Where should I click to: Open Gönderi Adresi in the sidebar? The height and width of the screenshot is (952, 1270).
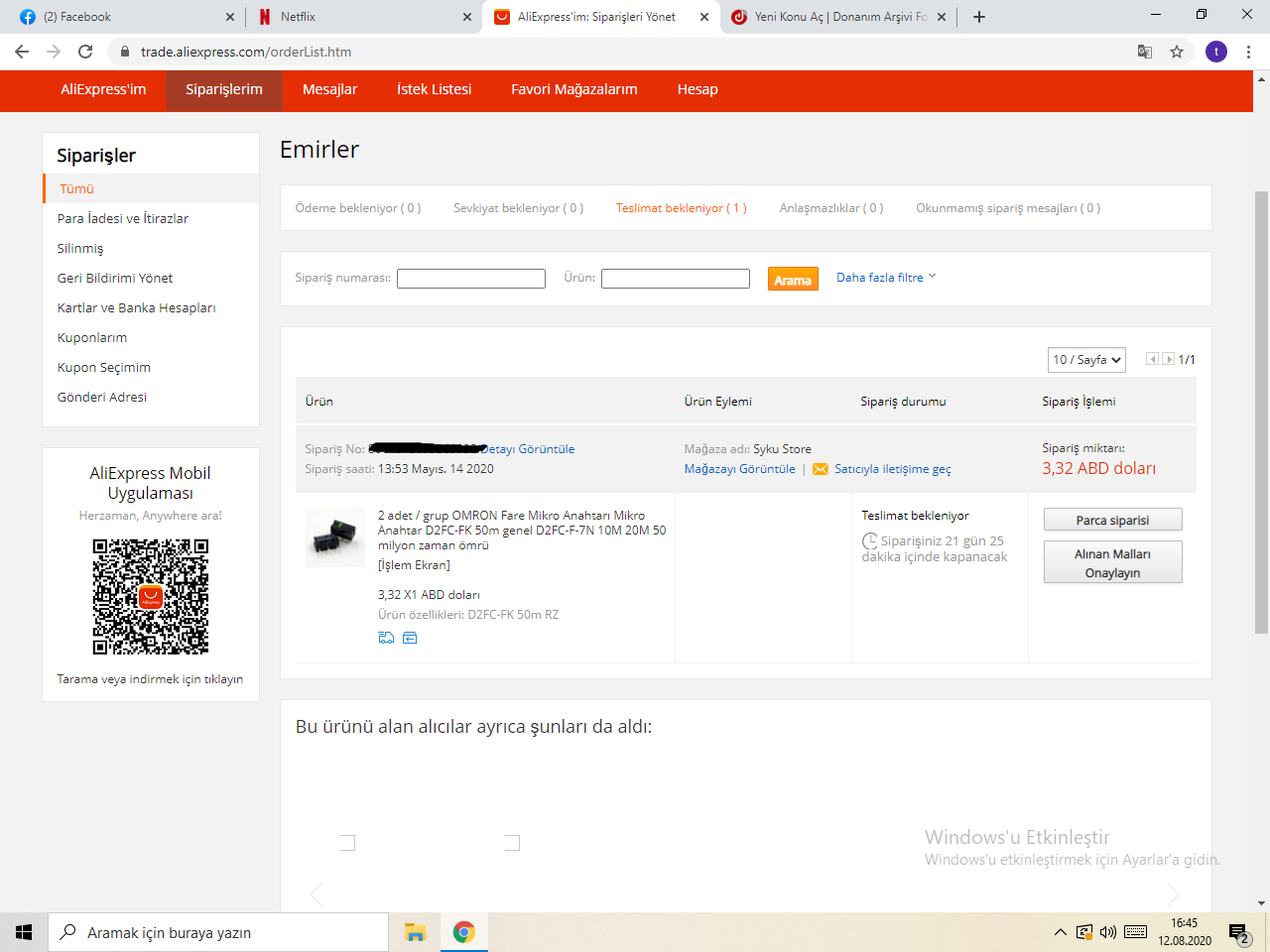point(102,397)
